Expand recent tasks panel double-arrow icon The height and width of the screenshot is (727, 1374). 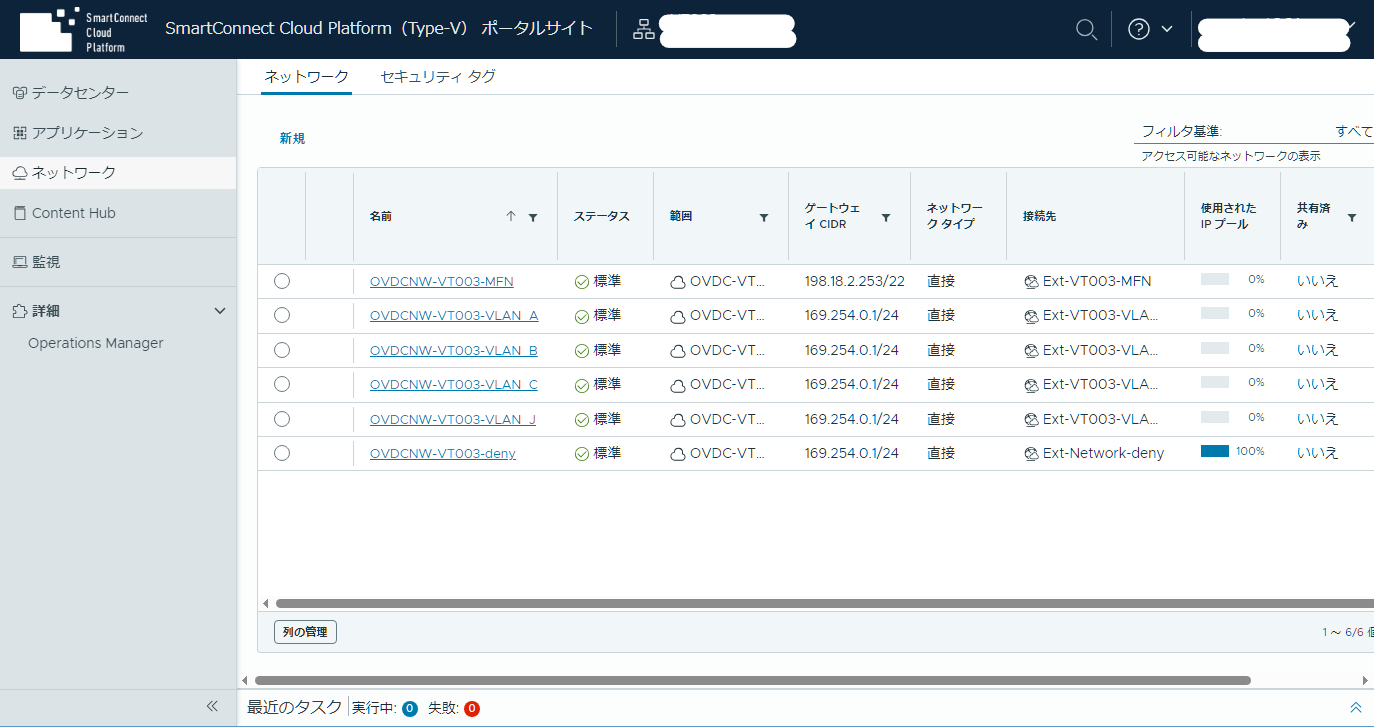click(x=1356, y=707)
